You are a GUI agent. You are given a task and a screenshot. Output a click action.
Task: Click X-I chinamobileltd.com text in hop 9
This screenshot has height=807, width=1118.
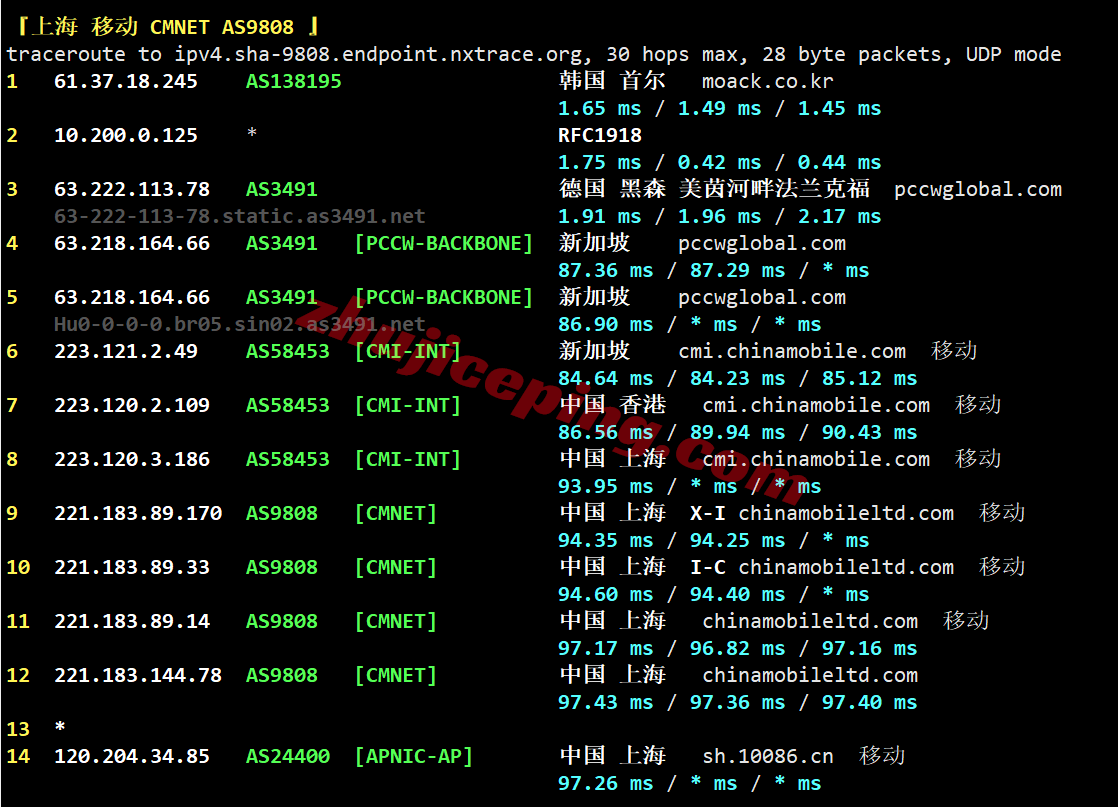[x=822, y=513]
